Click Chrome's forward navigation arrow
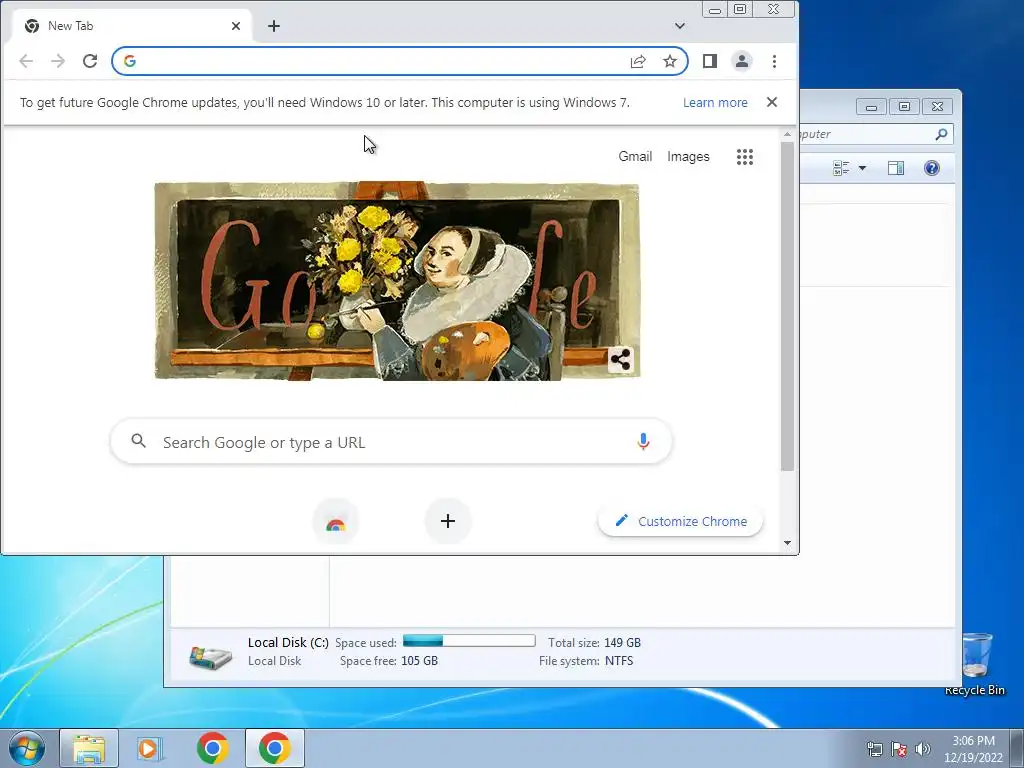Viewport: 1024px width, 768px height. [58, 61]
